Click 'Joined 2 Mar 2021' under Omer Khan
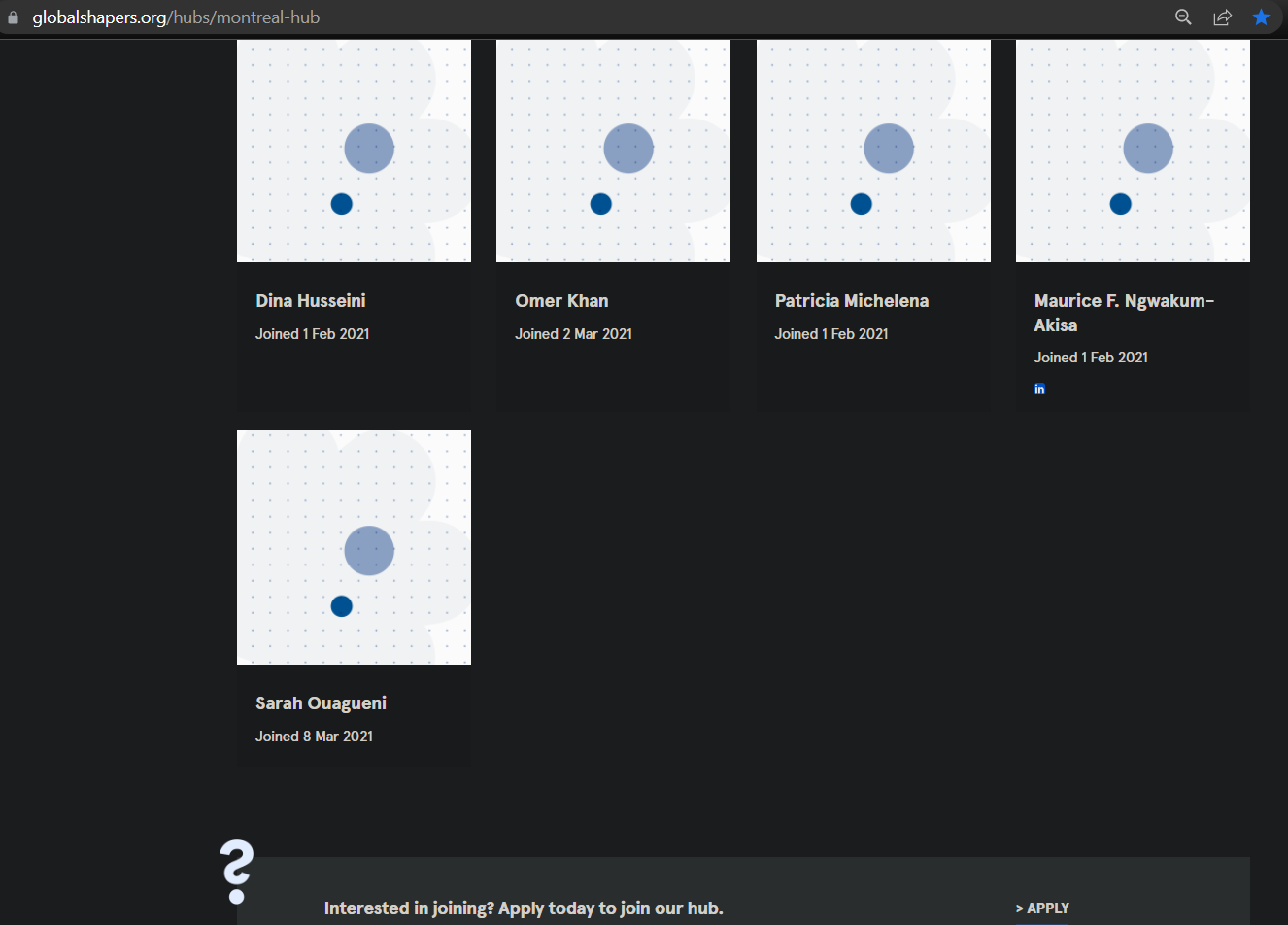The image size is (1288, 925). [573, 334]
